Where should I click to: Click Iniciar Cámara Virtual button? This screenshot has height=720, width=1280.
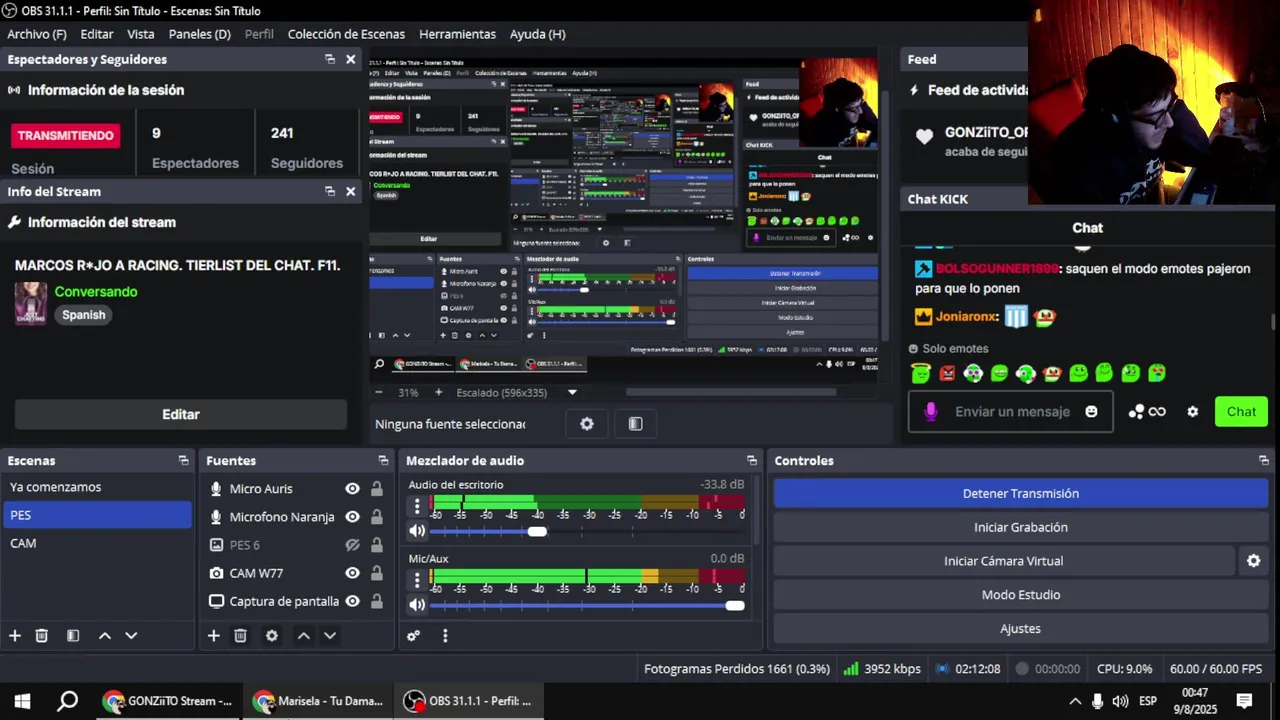tap(1003, 561)
